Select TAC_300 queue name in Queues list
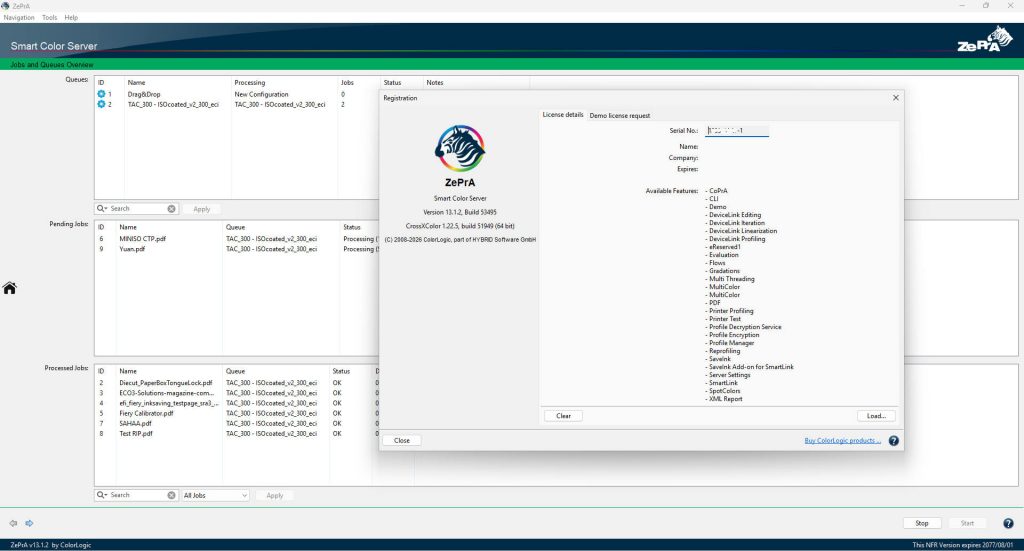The image size is (1024, 551). pyautogui.click(x=173, y=104)
